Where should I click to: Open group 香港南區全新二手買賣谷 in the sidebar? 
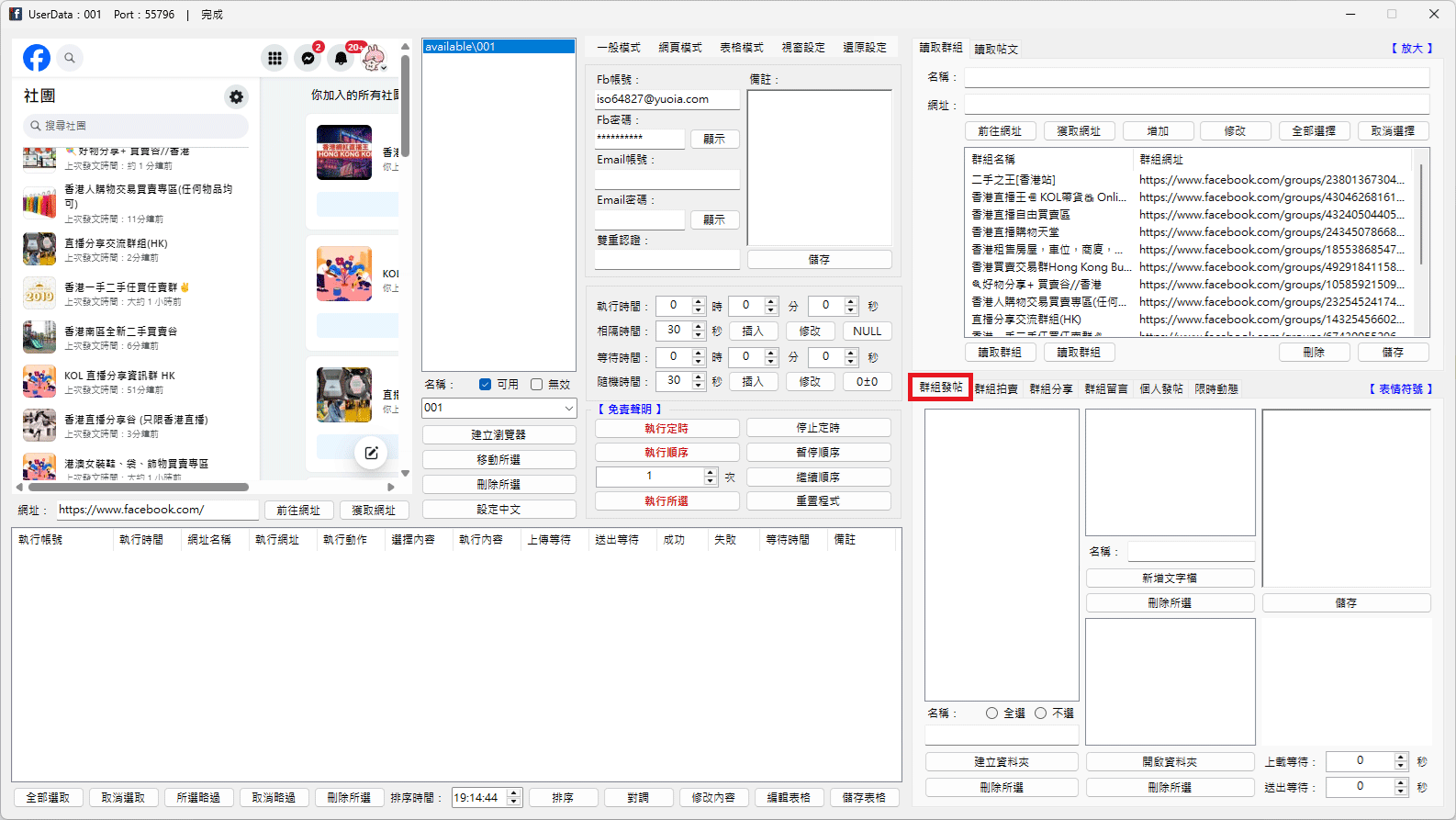click(136, 337)
